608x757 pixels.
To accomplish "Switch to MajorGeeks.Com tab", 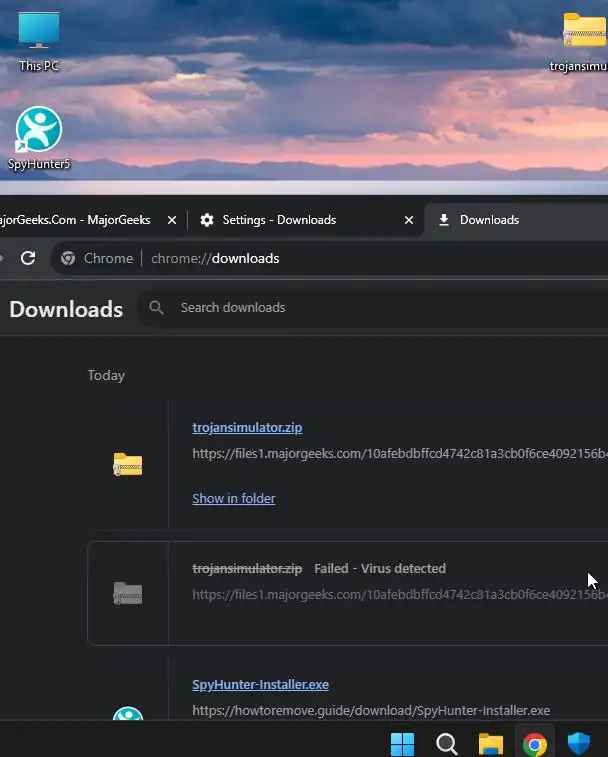I will [x=77, y=220].
